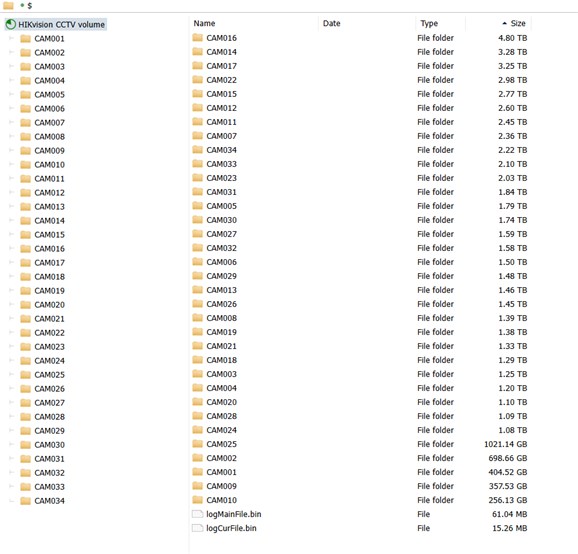Image resolution: width=578 pixels, height=554 pixels.
Task: Click the 1021.14 GB size value
Action: pos(505,444)
